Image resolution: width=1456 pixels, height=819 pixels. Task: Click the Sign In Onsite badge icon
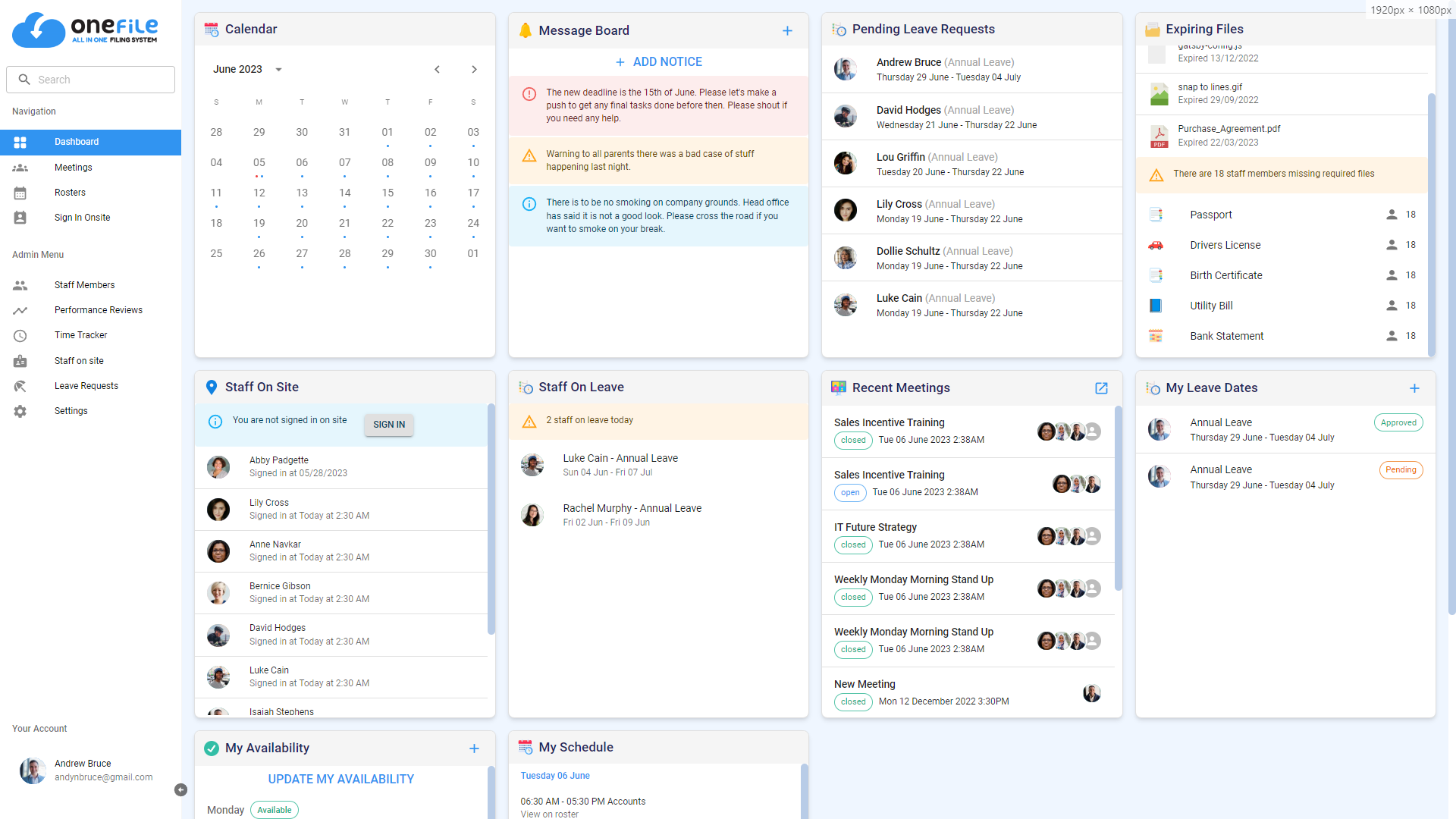20,218
